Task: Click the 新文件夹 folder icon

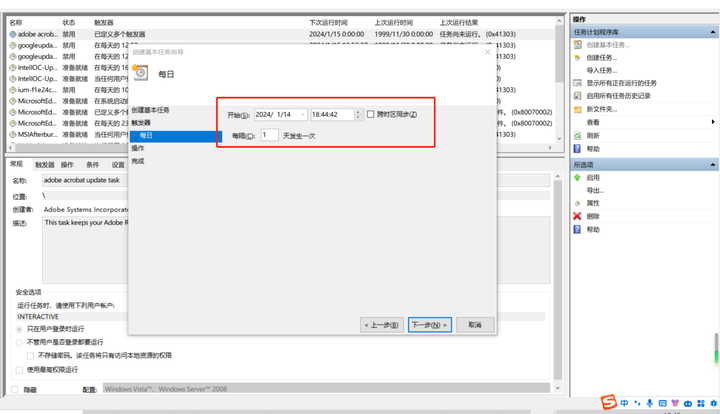Action: click(x=578, y=110)
